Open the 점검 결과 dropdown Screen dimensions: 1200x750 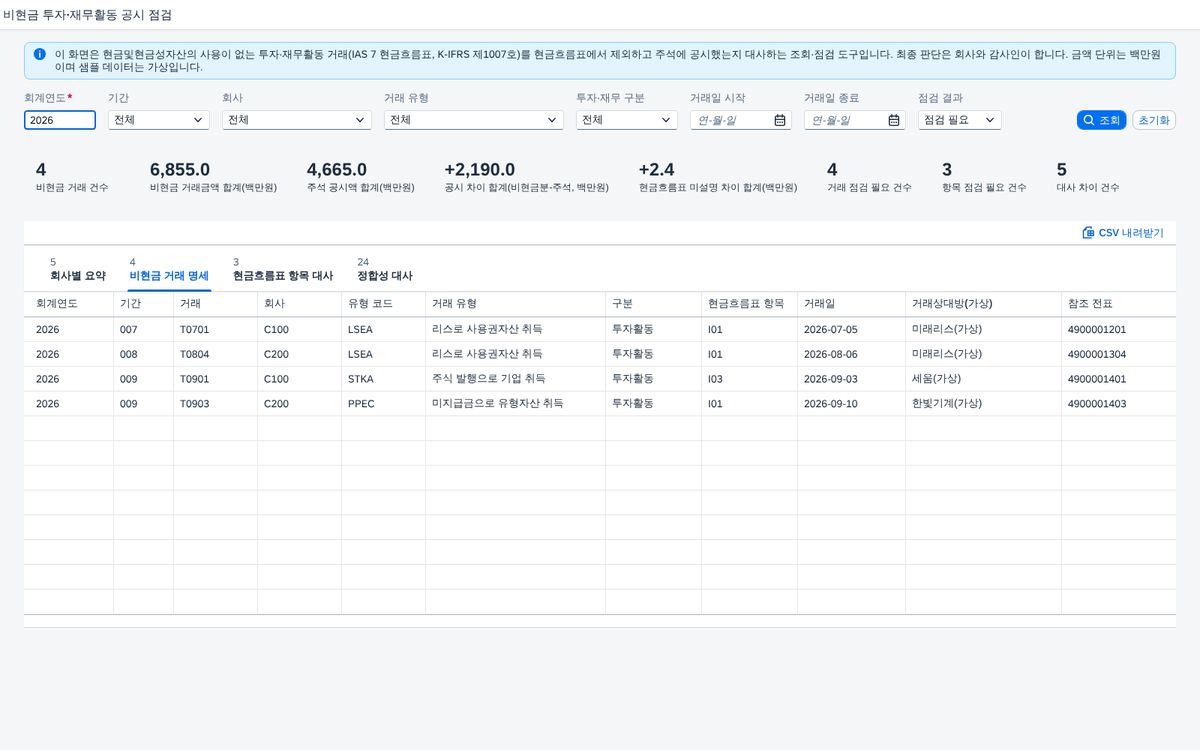coord(960,120)
